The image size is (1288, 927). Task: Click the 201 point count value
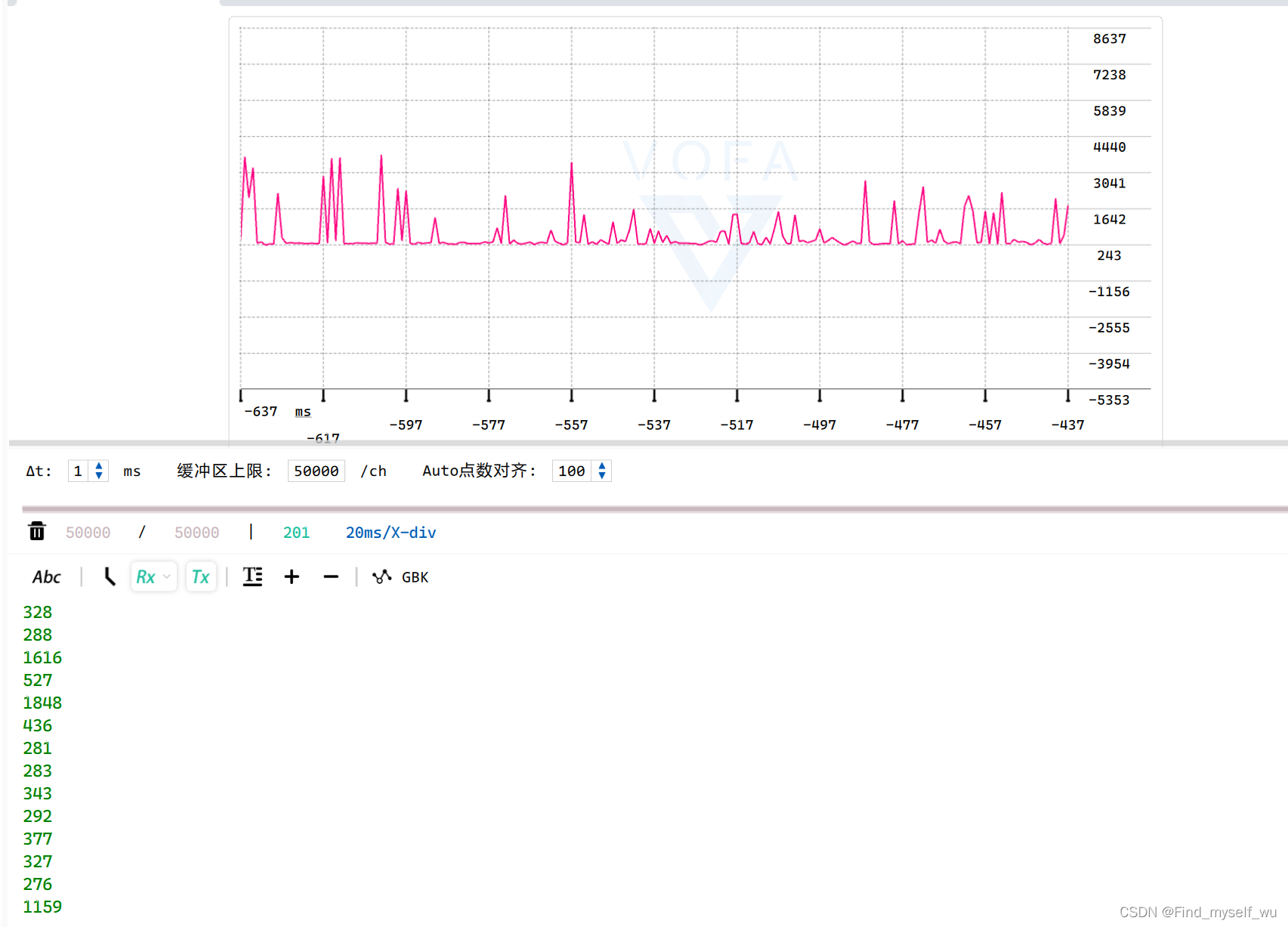pos(296,533)
